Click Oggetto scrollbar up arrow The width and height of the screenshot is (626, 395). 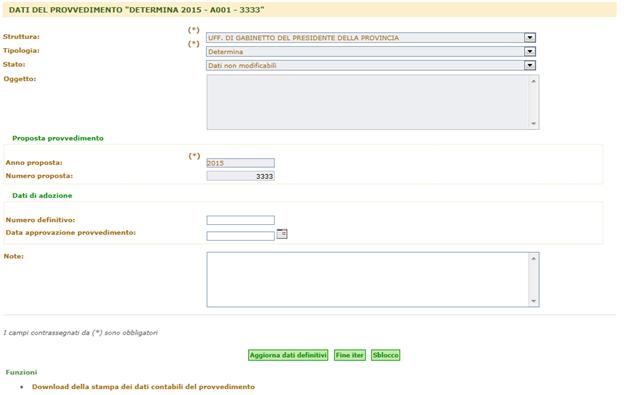click(x=533, y=81)
